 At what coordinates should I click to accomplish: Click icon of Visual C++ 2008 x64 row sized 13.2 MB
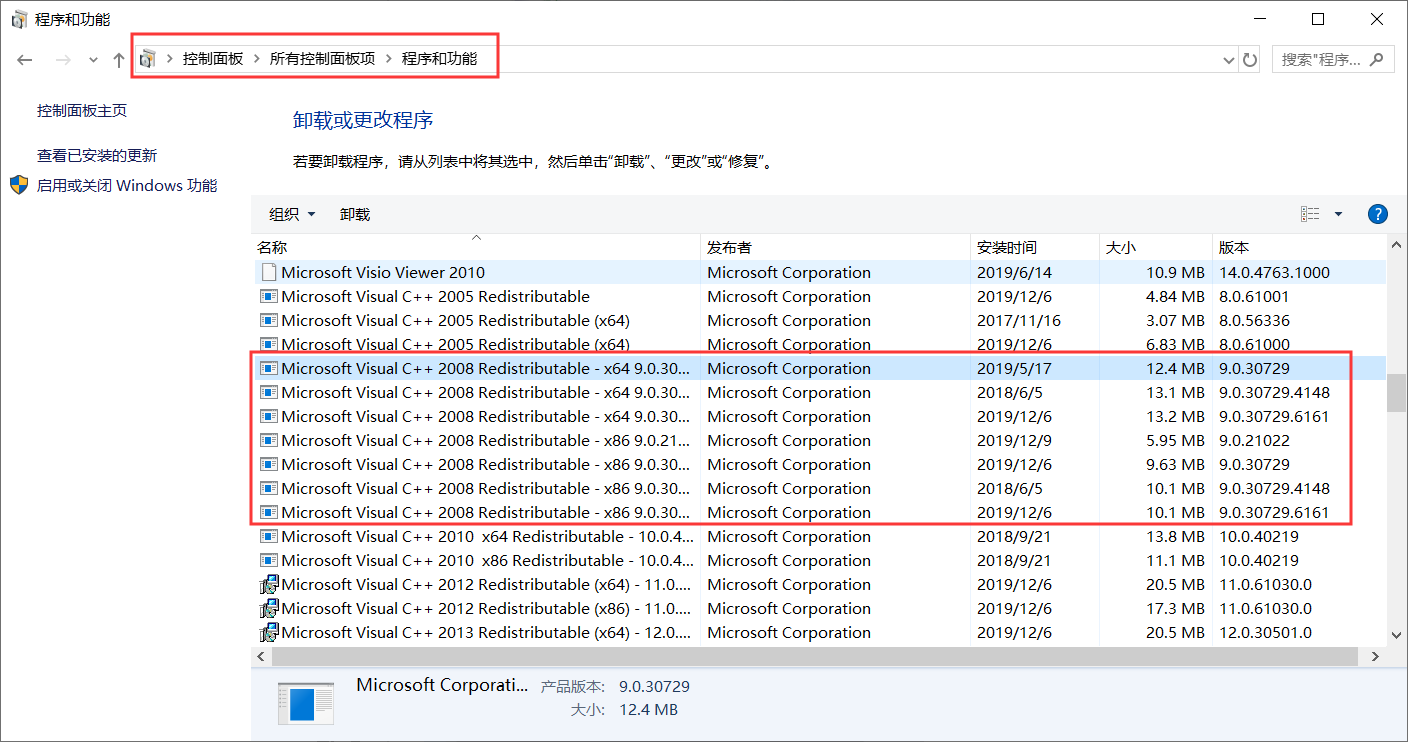268,416
